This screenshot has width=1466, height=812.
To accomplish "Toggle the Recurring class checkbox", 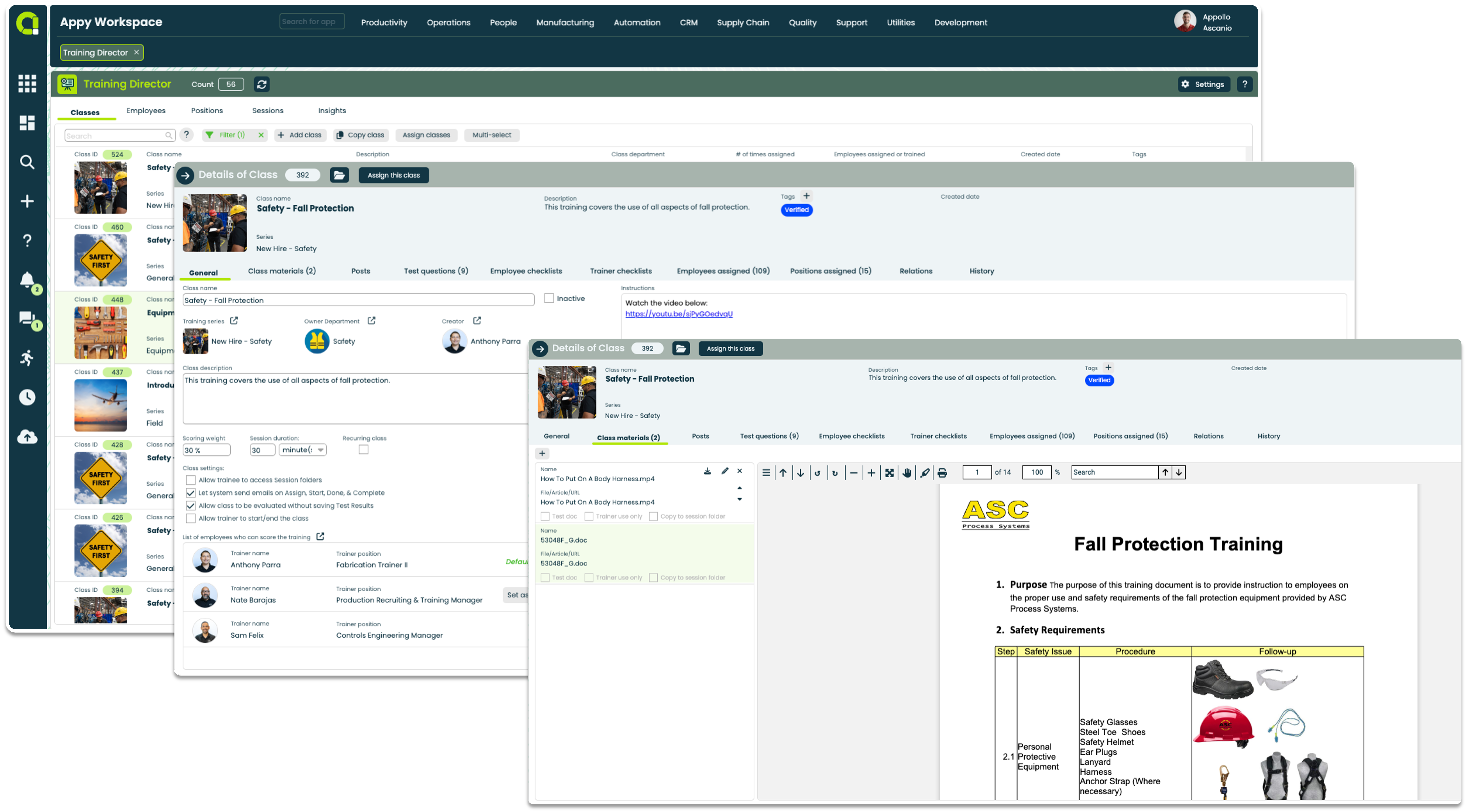I will [x=364, y=449].
